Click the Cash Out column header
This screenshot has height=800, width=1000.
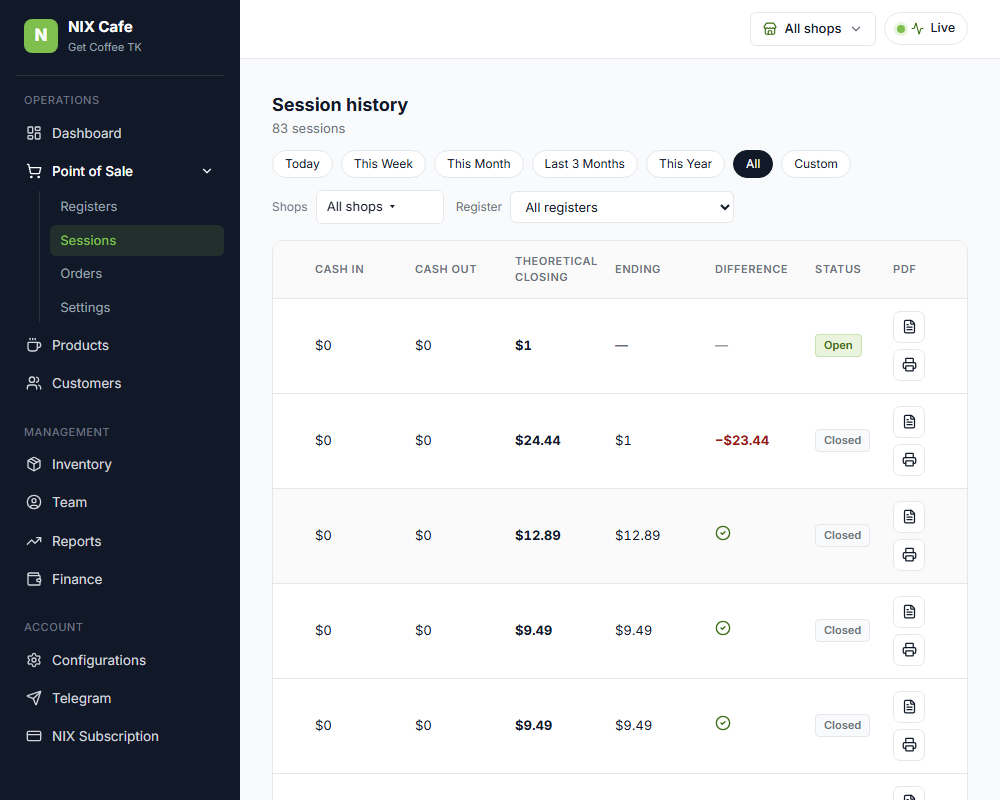pos(446,269)
